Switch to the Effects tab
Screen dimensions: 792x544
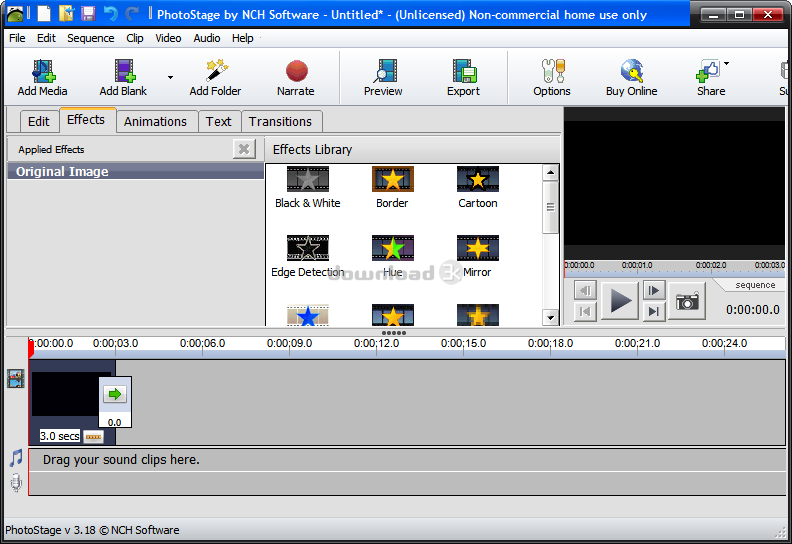[86, 120]
